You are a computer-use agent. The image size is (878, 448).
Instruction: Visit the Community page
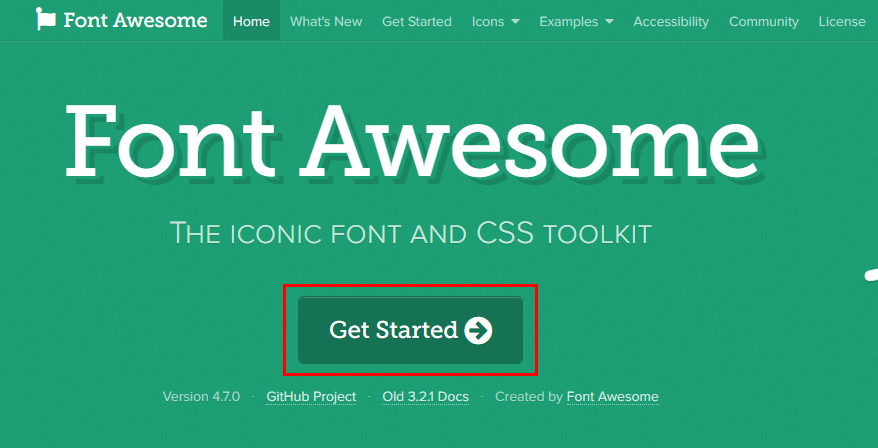click(764, 22)
